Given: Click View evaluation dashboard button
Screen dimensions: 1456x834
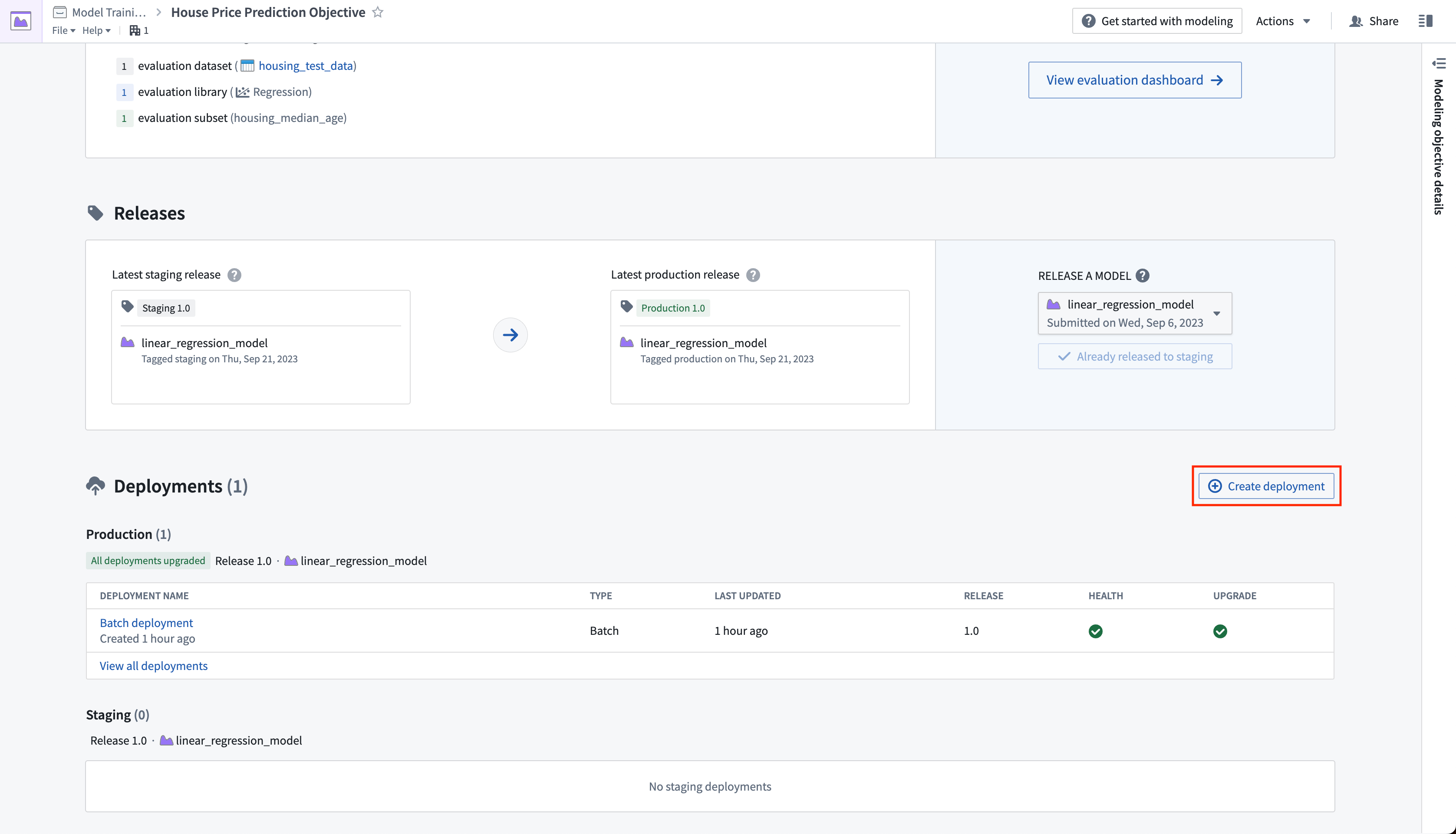Looking at the screenshot, I should pyautogui.click(x=1135, y=80).
